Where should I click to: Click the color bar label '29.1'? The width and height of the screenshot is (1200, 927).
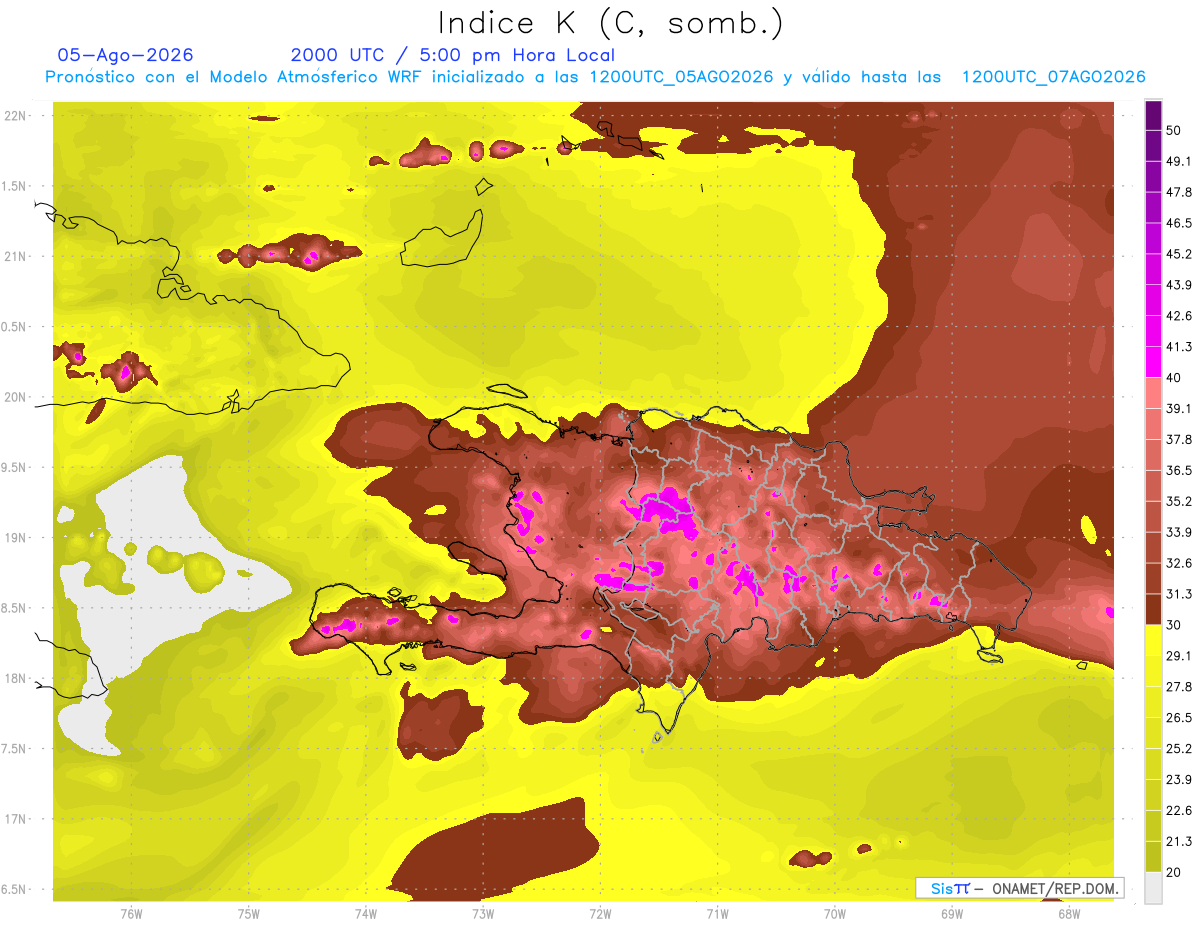point(1179,656)
